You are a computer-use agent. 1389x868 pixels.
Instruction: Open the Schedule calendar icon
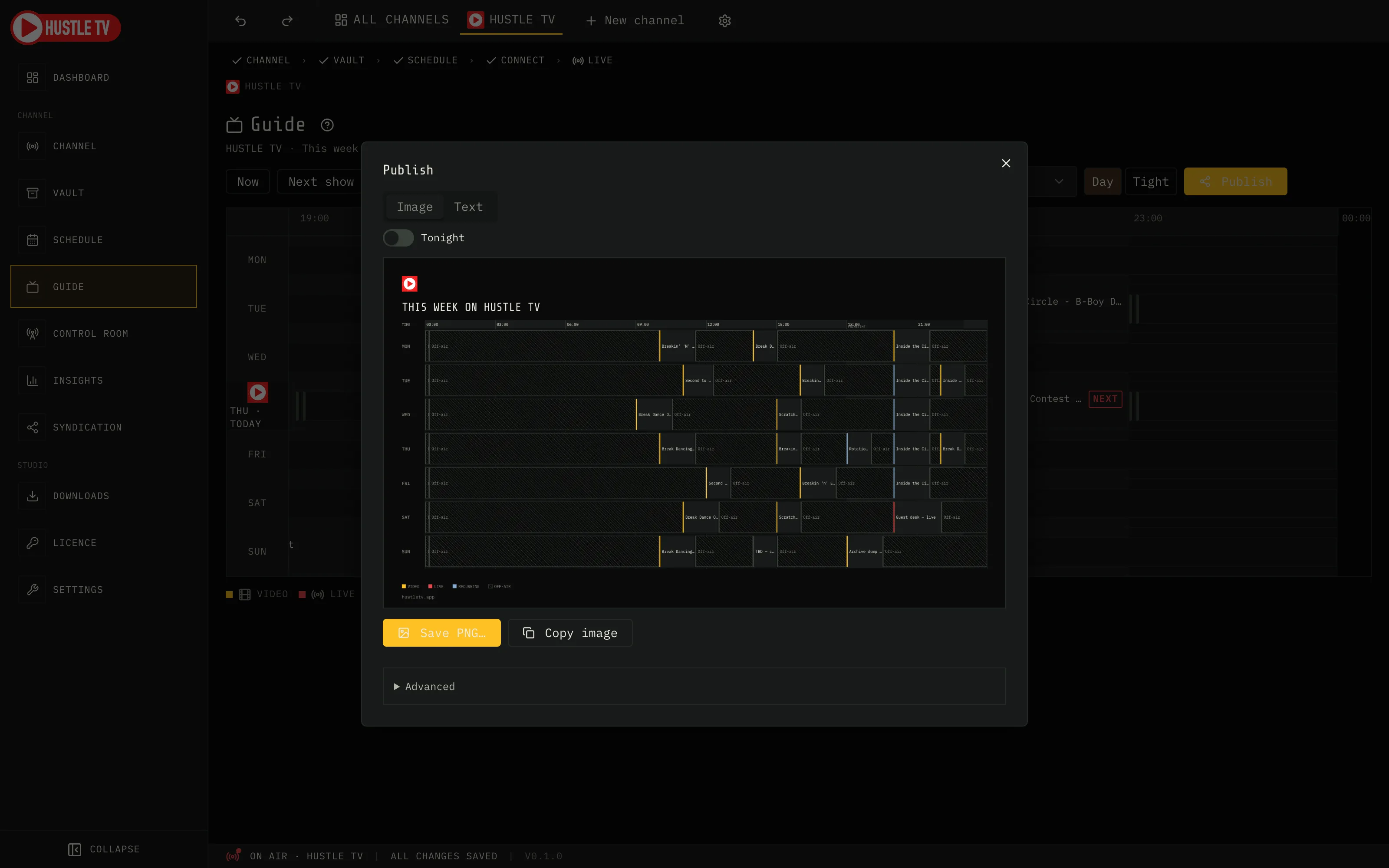pyautogui.click(x=33, y=240)
